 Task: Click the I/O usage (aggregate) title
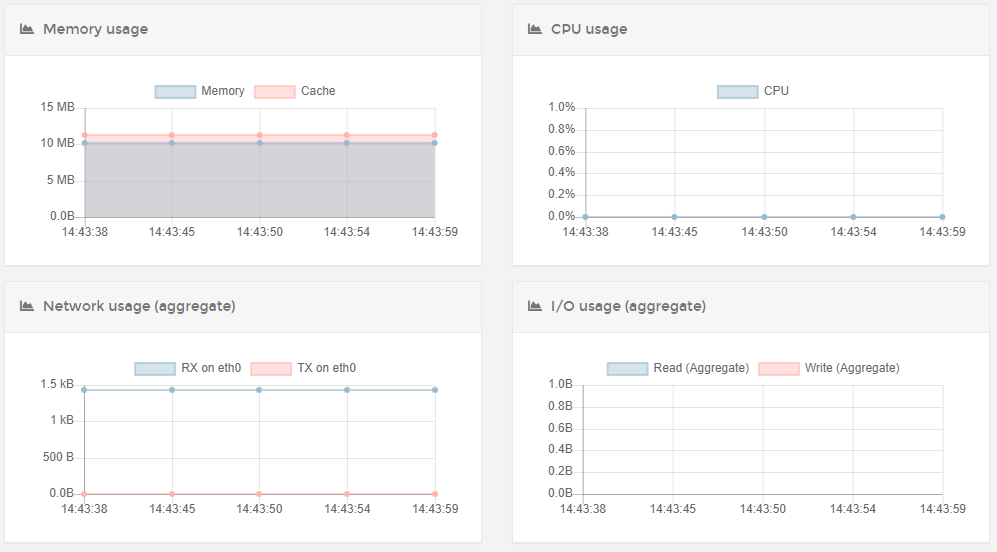628,306
